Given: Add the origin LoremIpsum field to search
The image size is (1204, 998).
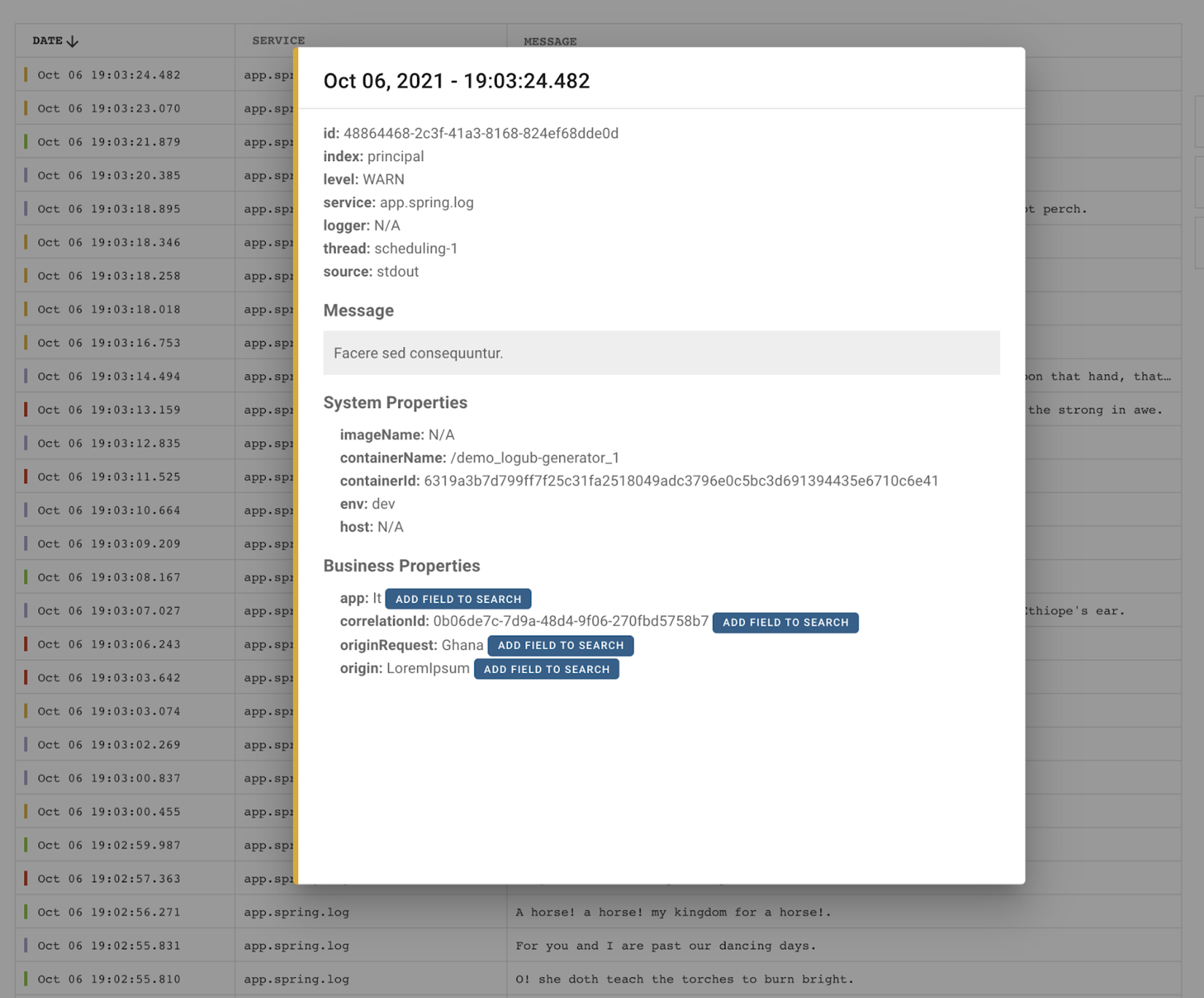Looking at the screenshot, I should pos(546,669).
